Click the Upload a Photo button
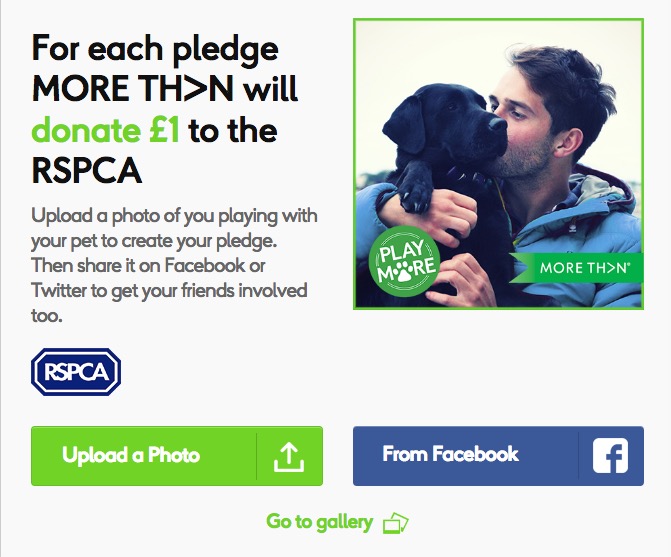 tap(177, 456)
